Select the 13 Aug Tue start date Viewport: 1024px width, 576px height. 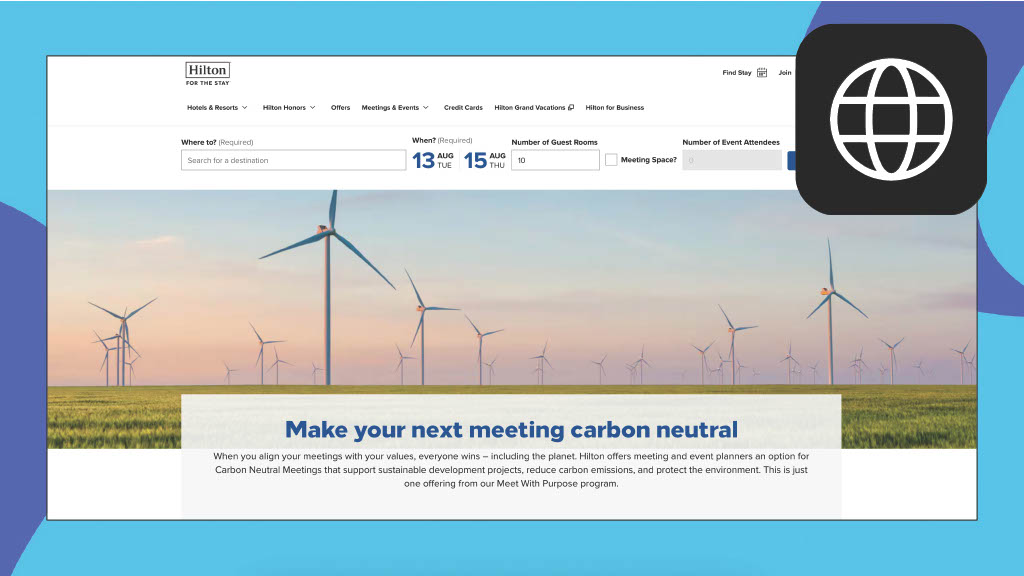432,160
